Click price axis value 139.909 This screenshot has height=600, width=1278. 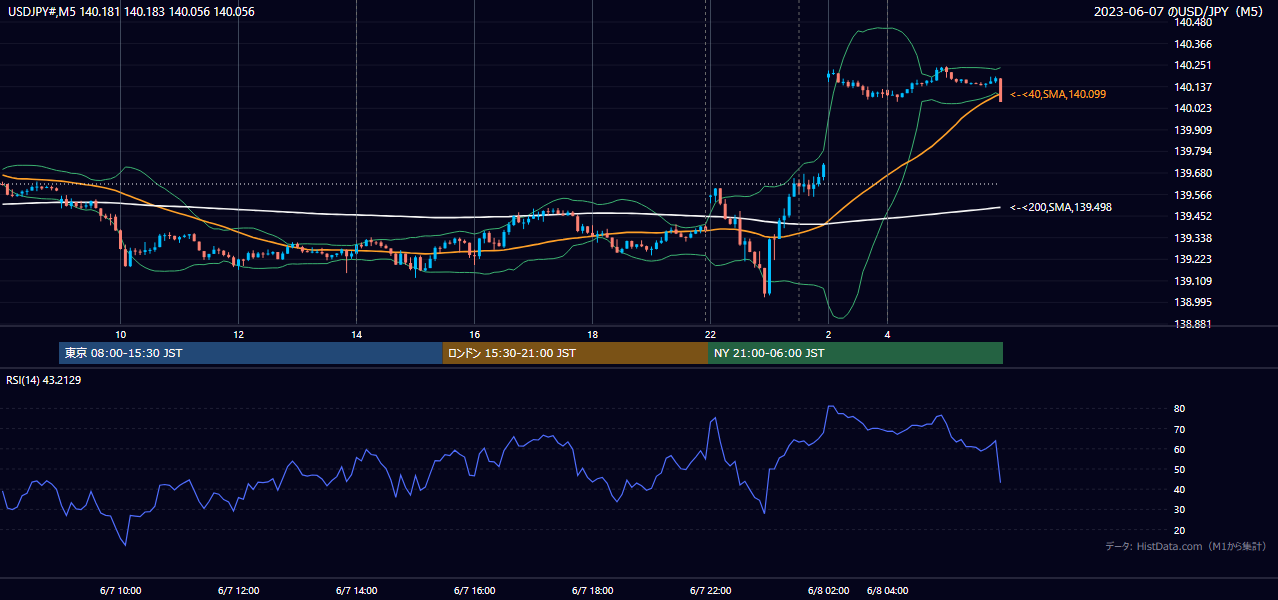point(1191,130)
